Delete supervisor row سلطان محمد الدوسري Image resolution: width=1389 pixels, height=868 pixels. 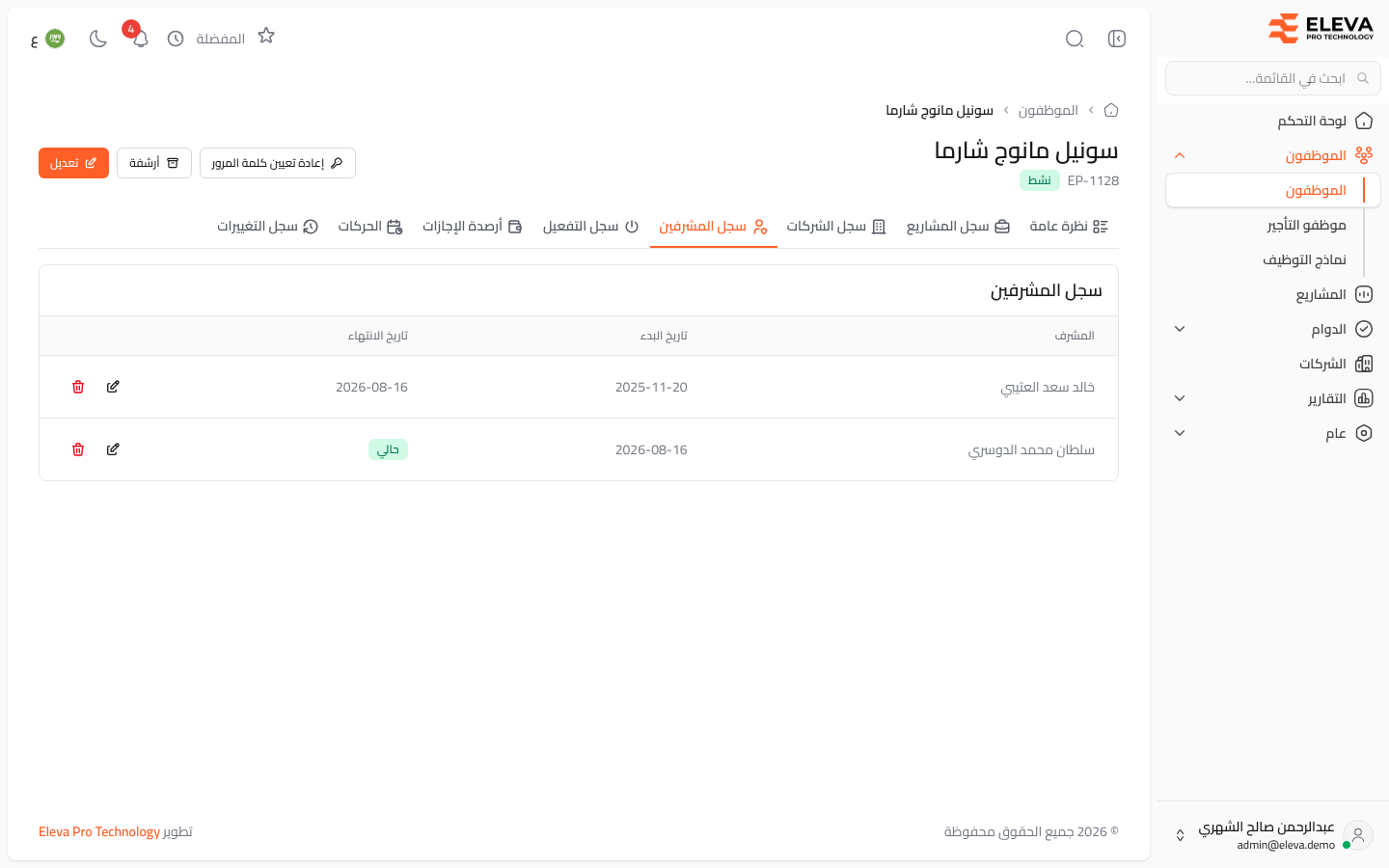78,449
